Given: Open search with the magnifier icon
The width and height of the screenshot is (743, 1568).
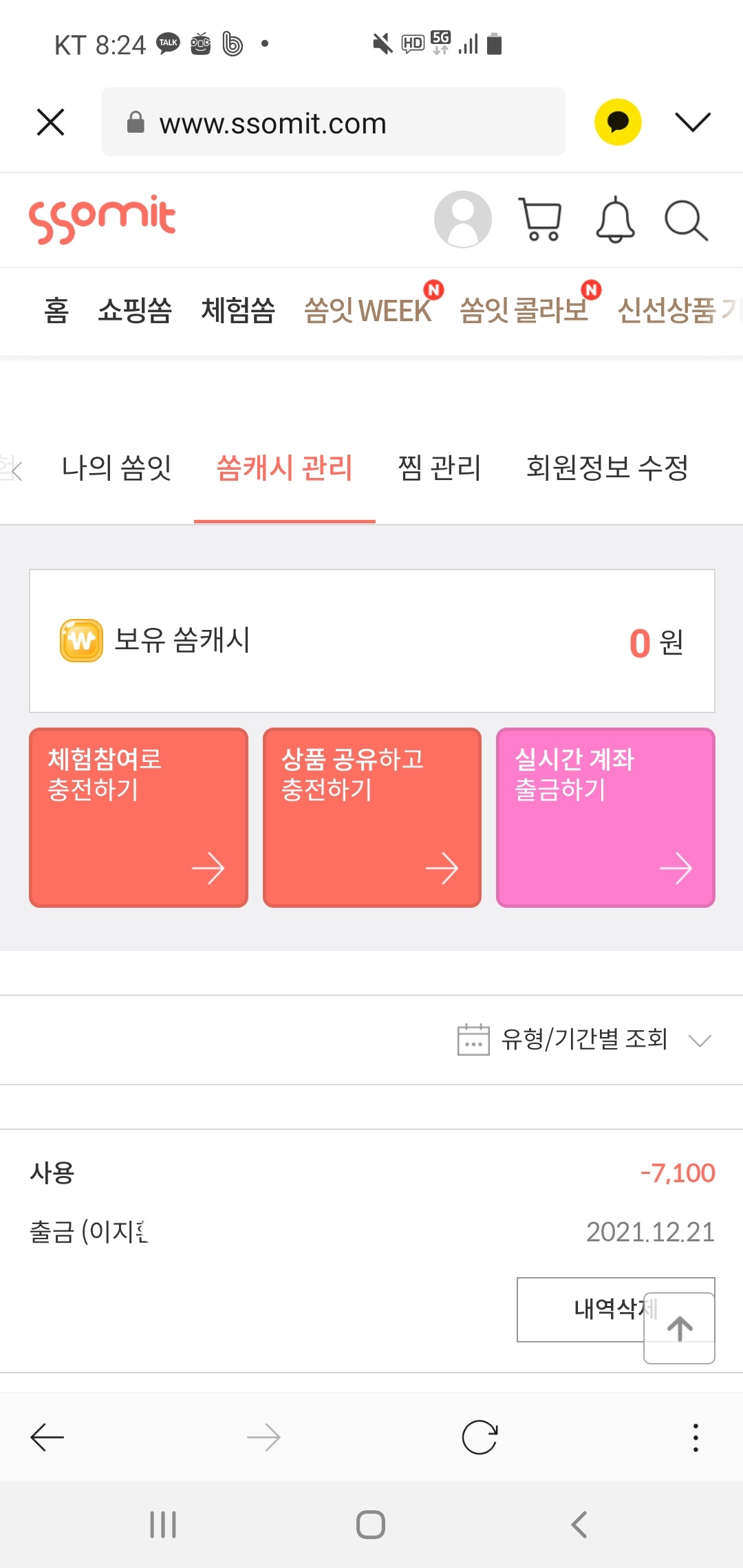Looking at the screenshot, I should coord(686,221).
